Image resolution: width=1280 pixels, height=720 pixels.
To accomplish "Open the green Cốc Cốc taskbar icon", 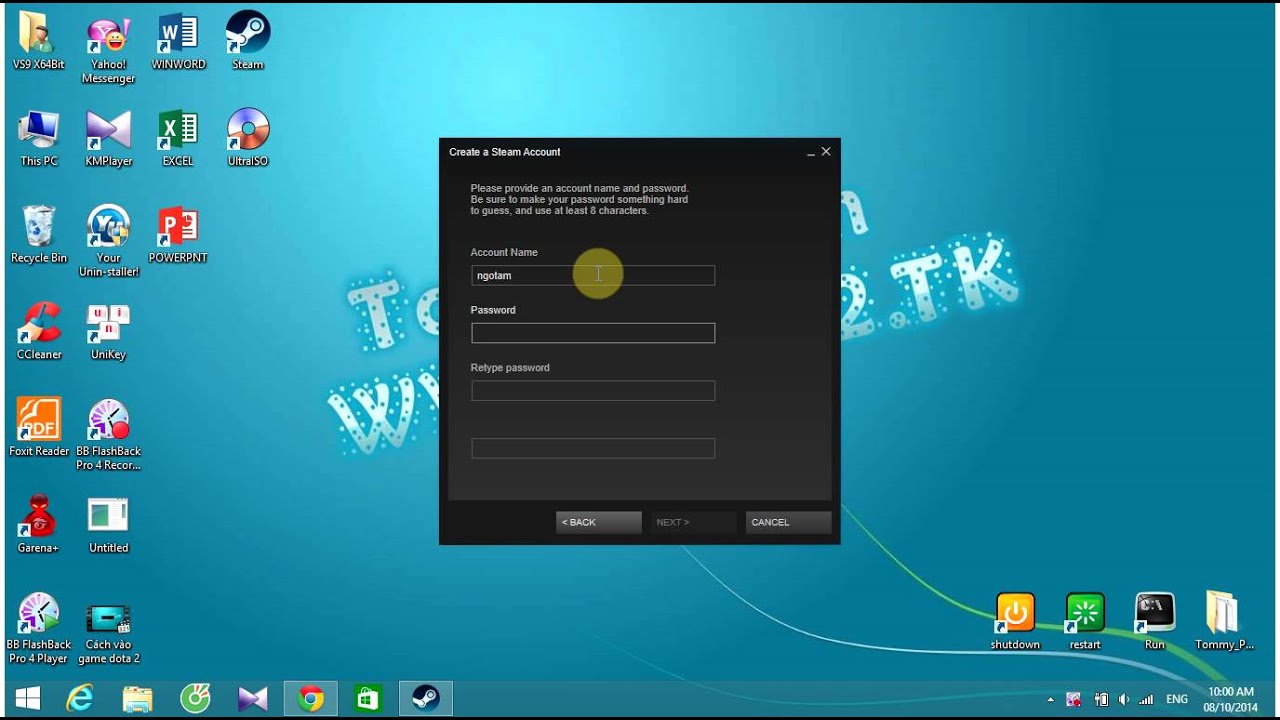I will tap(195, 698).
